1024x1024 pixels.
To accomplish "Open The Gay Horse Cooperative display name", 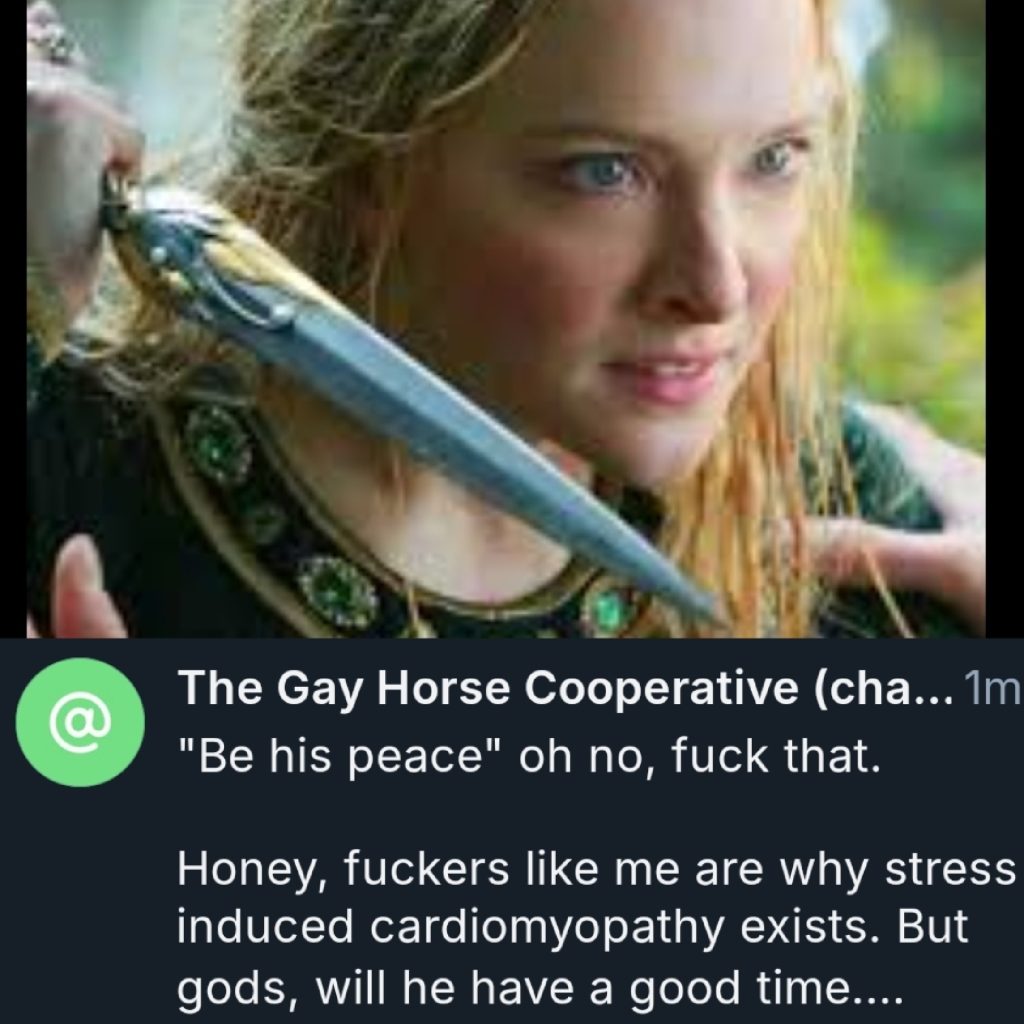I will pos(566,688).
